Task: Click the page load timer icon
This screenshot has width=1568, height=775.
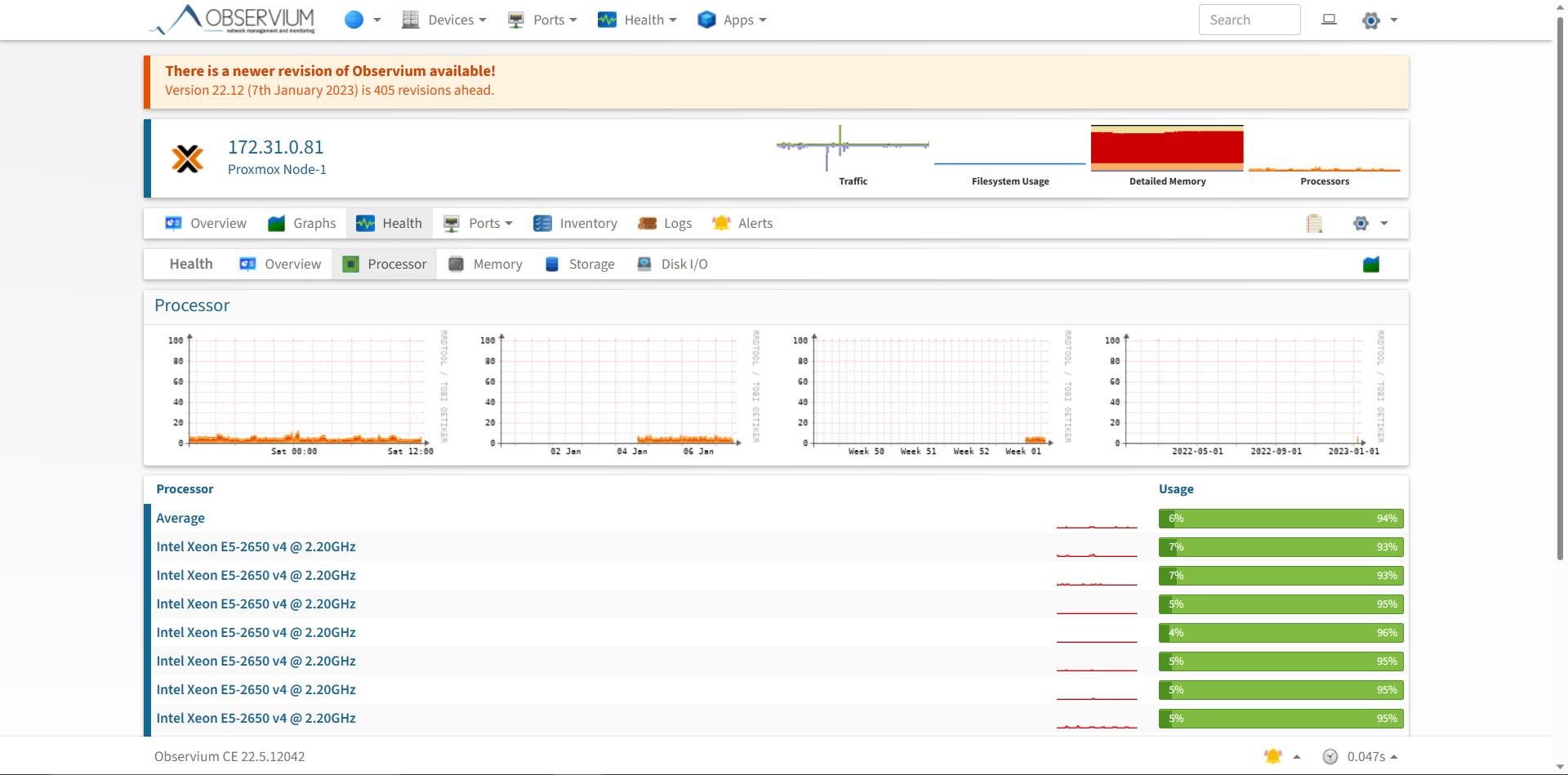Action: [1330, 756]
